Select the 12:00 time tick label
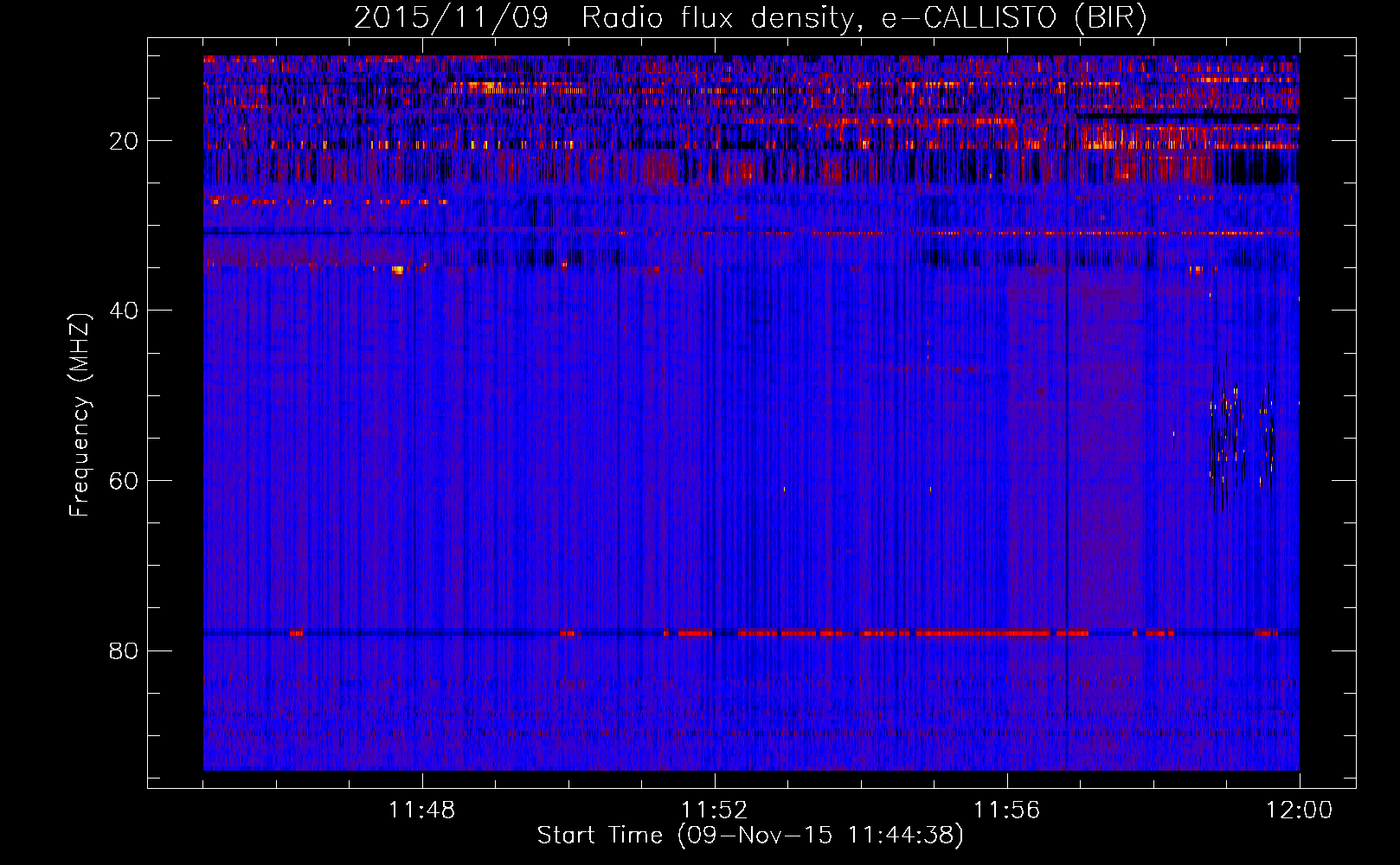Screen dimensions: 1400x865 (x=1299, y=811)
